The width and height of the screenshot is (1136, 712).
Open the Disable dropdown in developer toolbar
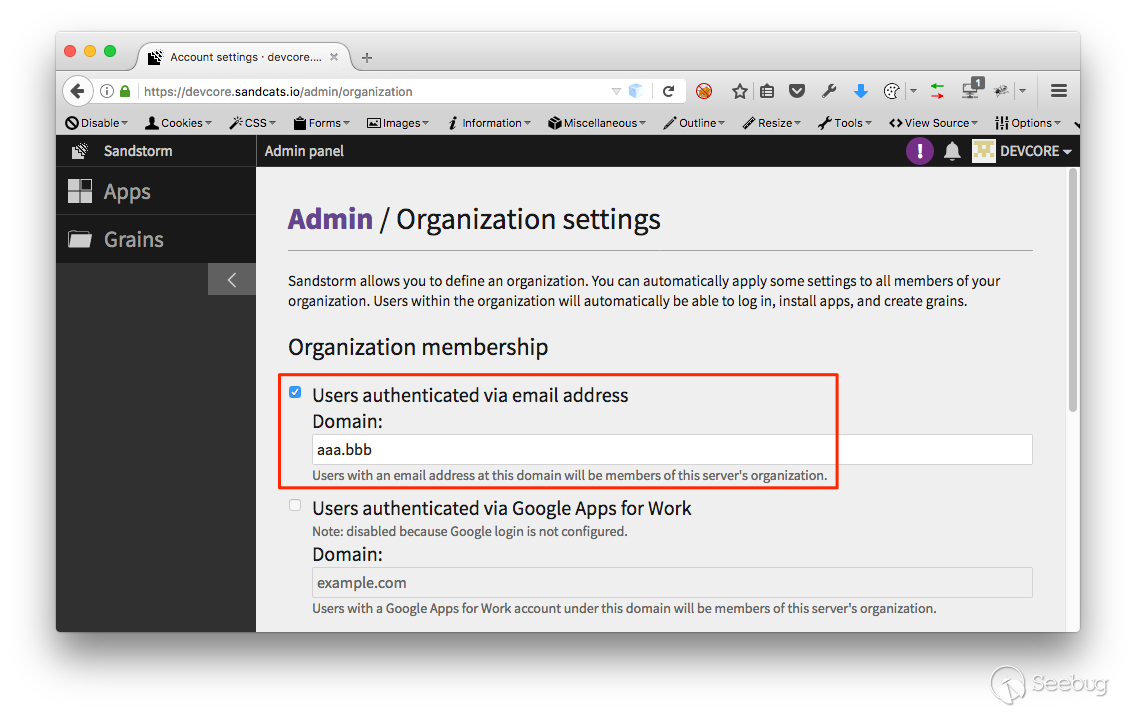pyautogui.click(x=96, y=123)
